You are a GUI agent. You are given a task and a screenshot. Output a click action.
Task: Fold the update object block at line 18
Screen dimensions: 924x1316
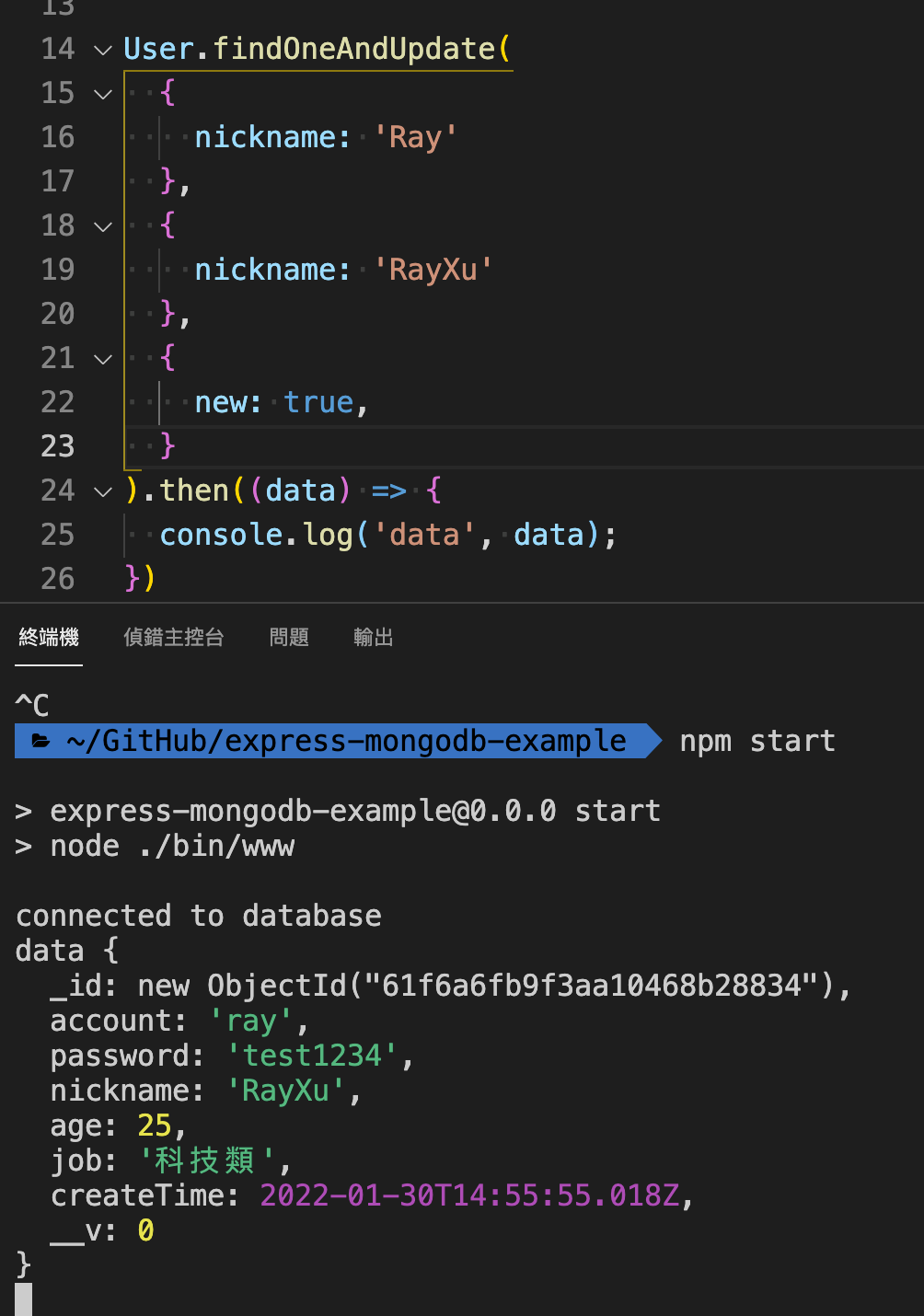click(x=103, y=226)
